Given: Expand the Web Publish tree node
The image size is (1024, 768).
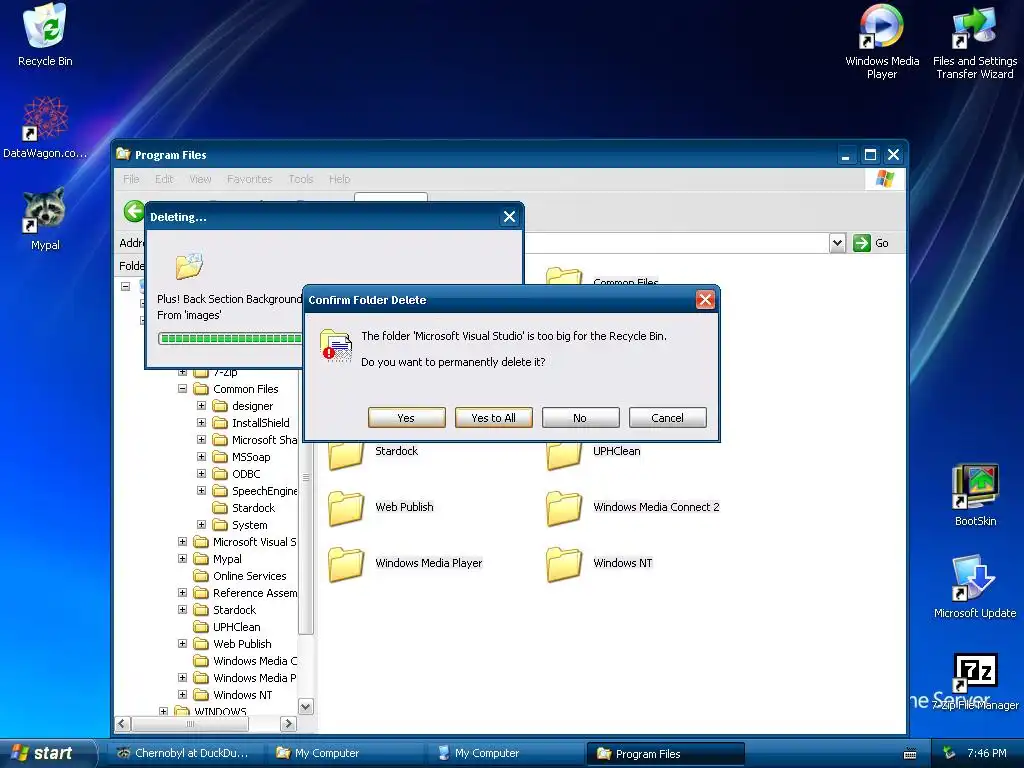Looking at the screenshot, I should pyautogui.click(x=182, y=643).
